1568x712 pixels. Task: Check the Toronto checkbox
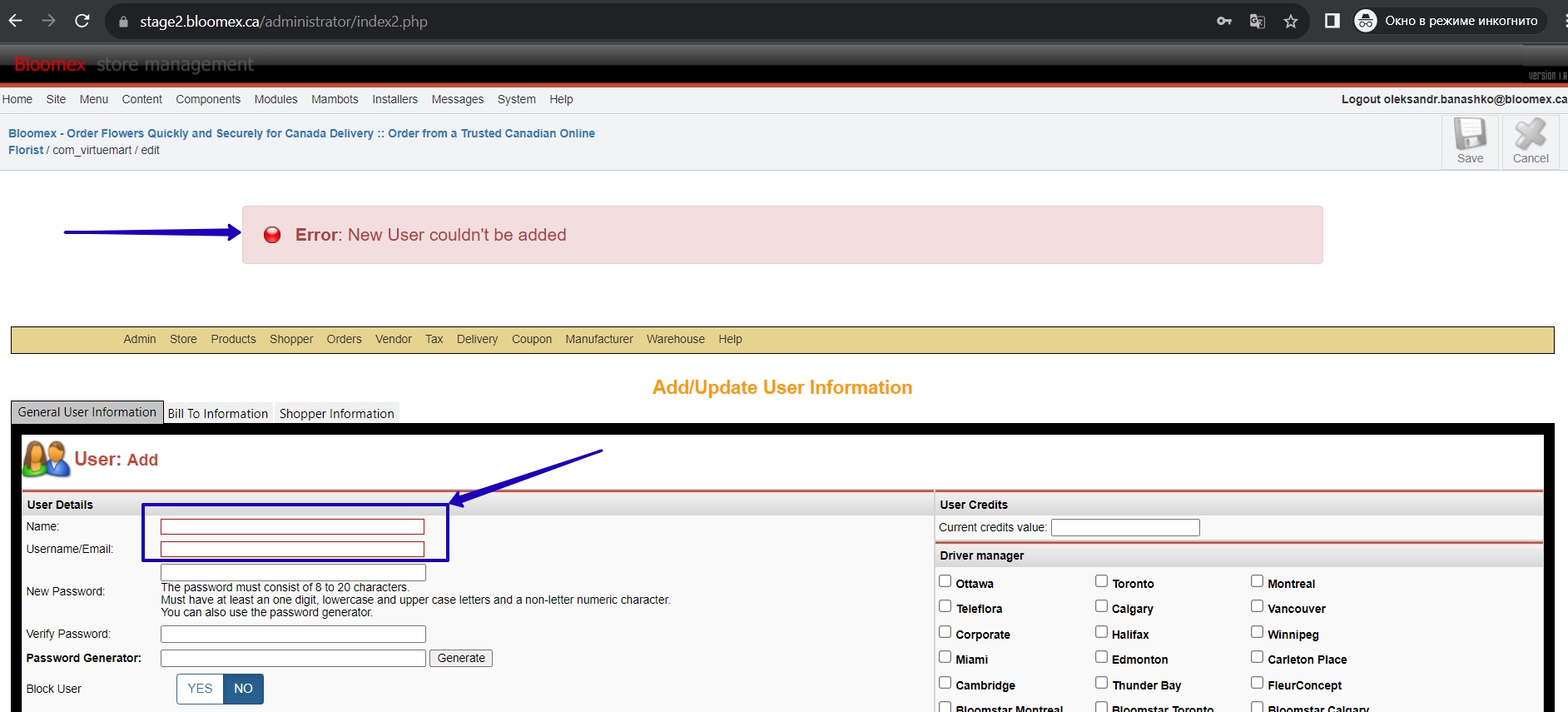coord(1101,581)
